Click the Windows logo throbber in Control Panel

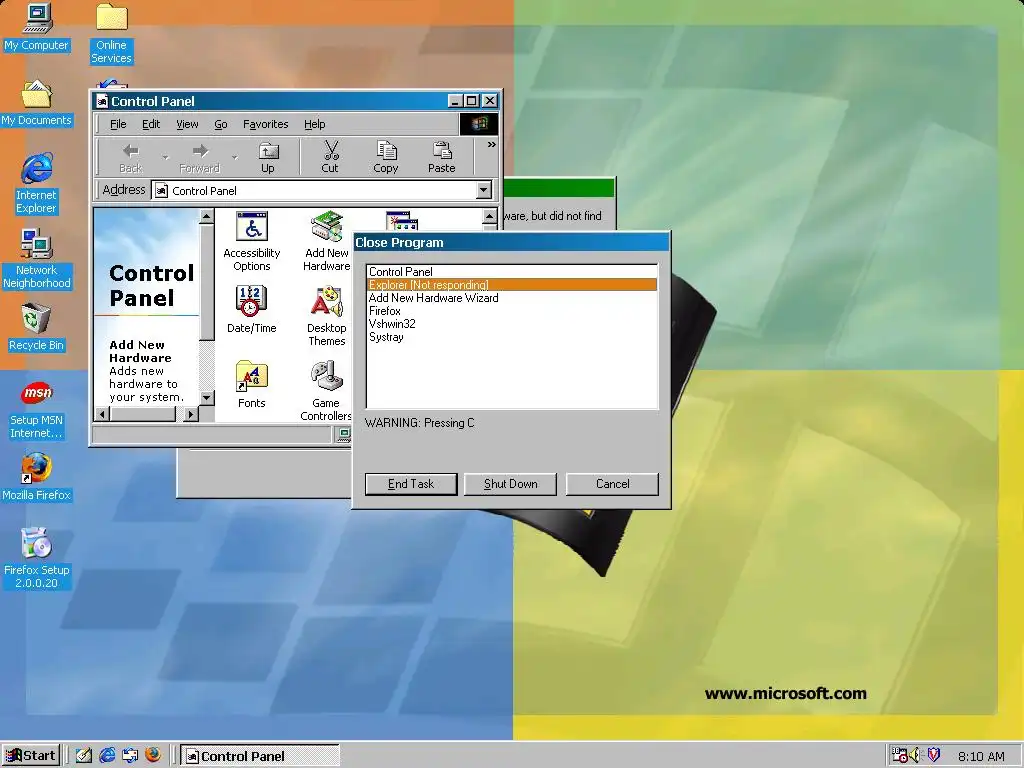click(x=479, y=124)
